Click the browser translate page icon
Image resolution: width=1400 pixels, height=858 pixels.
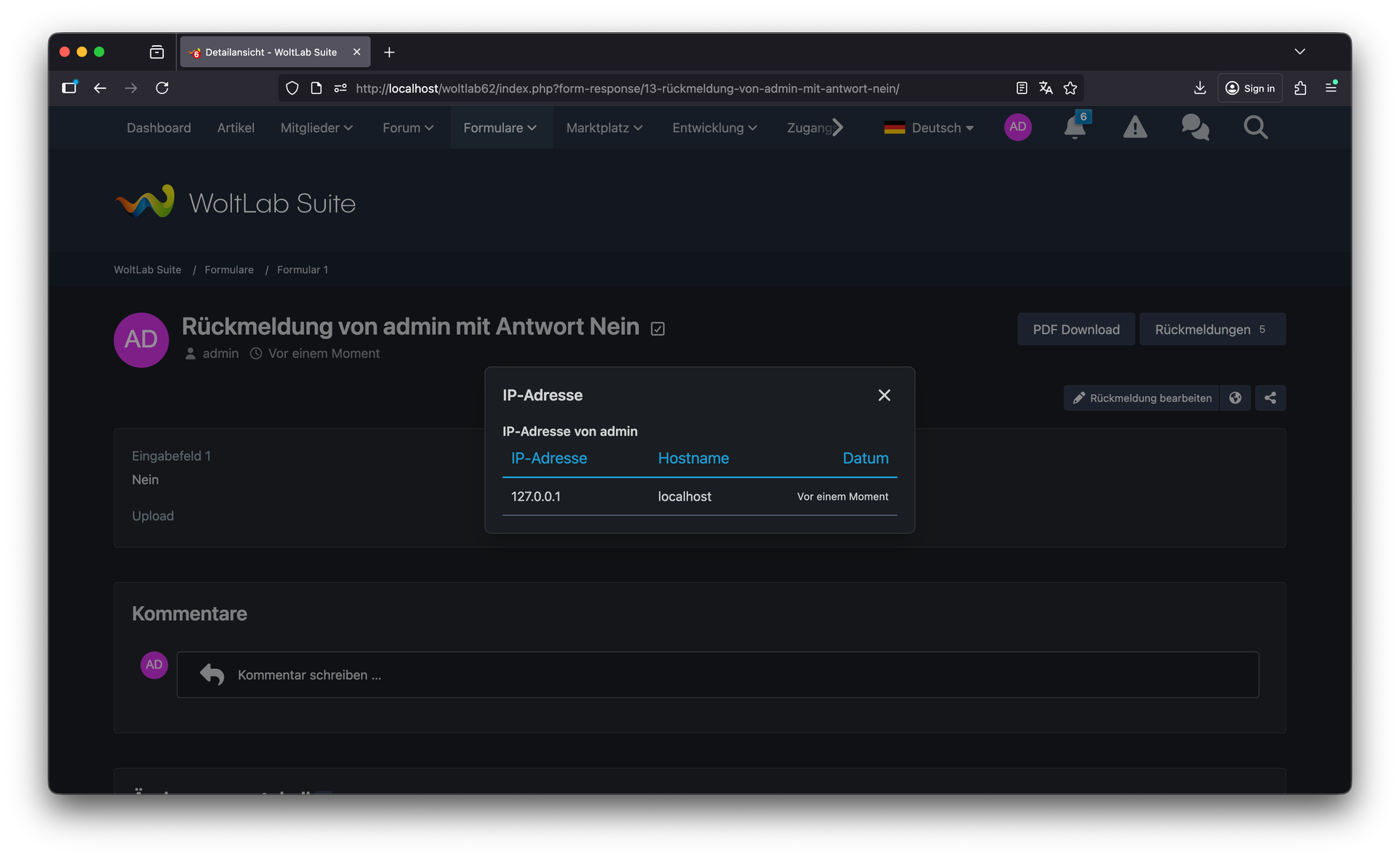[x=1046, y=88]
